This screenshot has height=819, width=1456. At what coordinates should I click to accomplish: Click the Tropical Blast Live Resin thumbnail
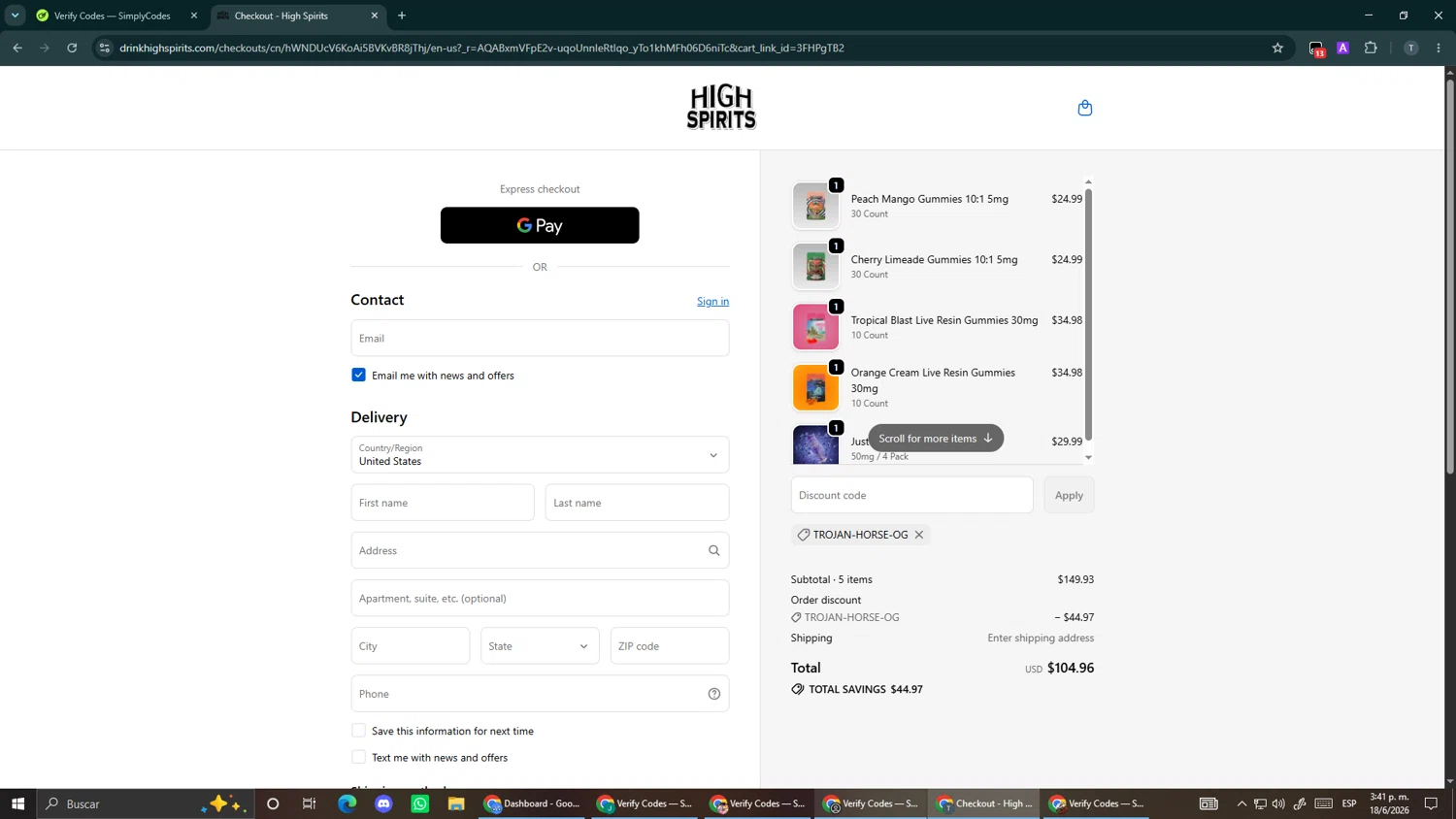815,327
